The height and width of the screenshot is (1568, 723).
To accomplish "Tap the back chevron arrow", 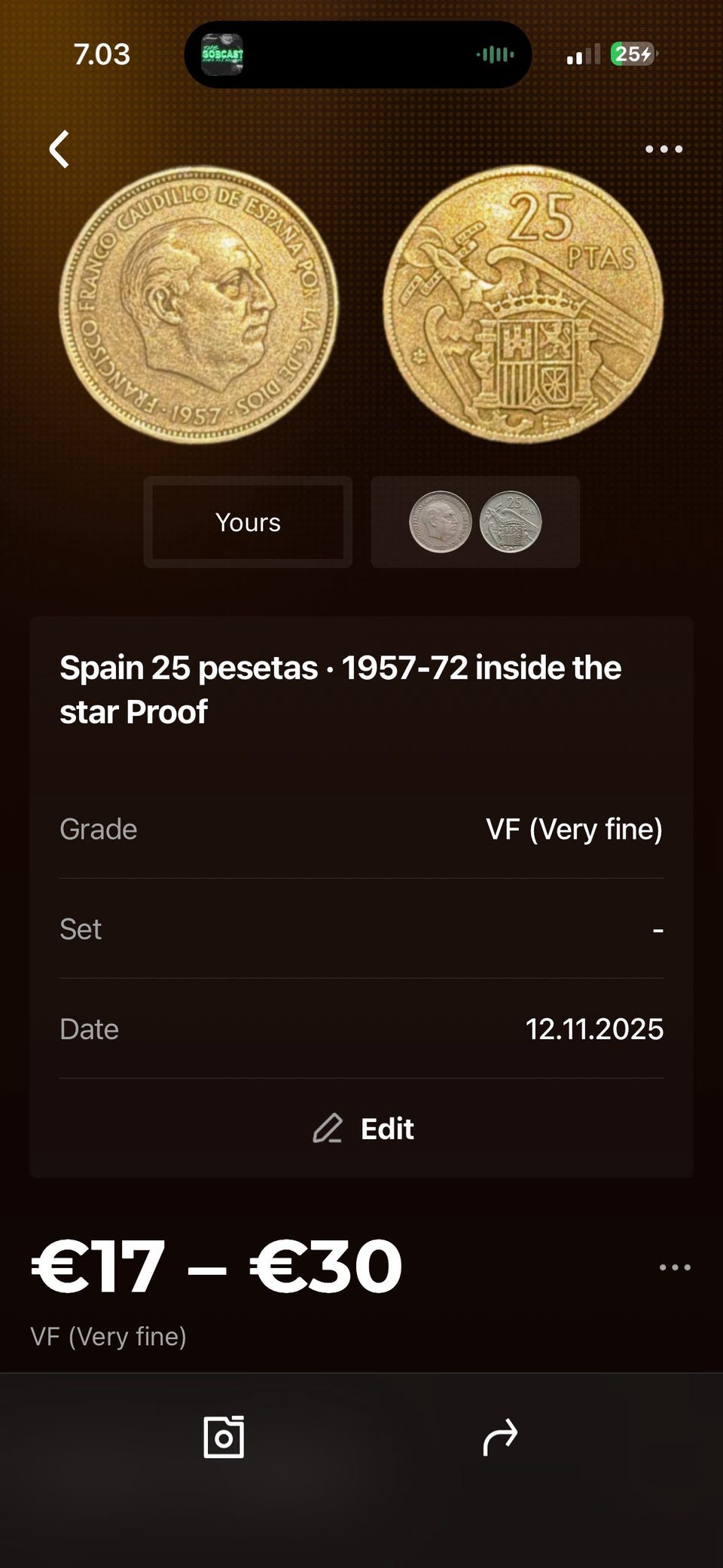I will click(59, 148).
